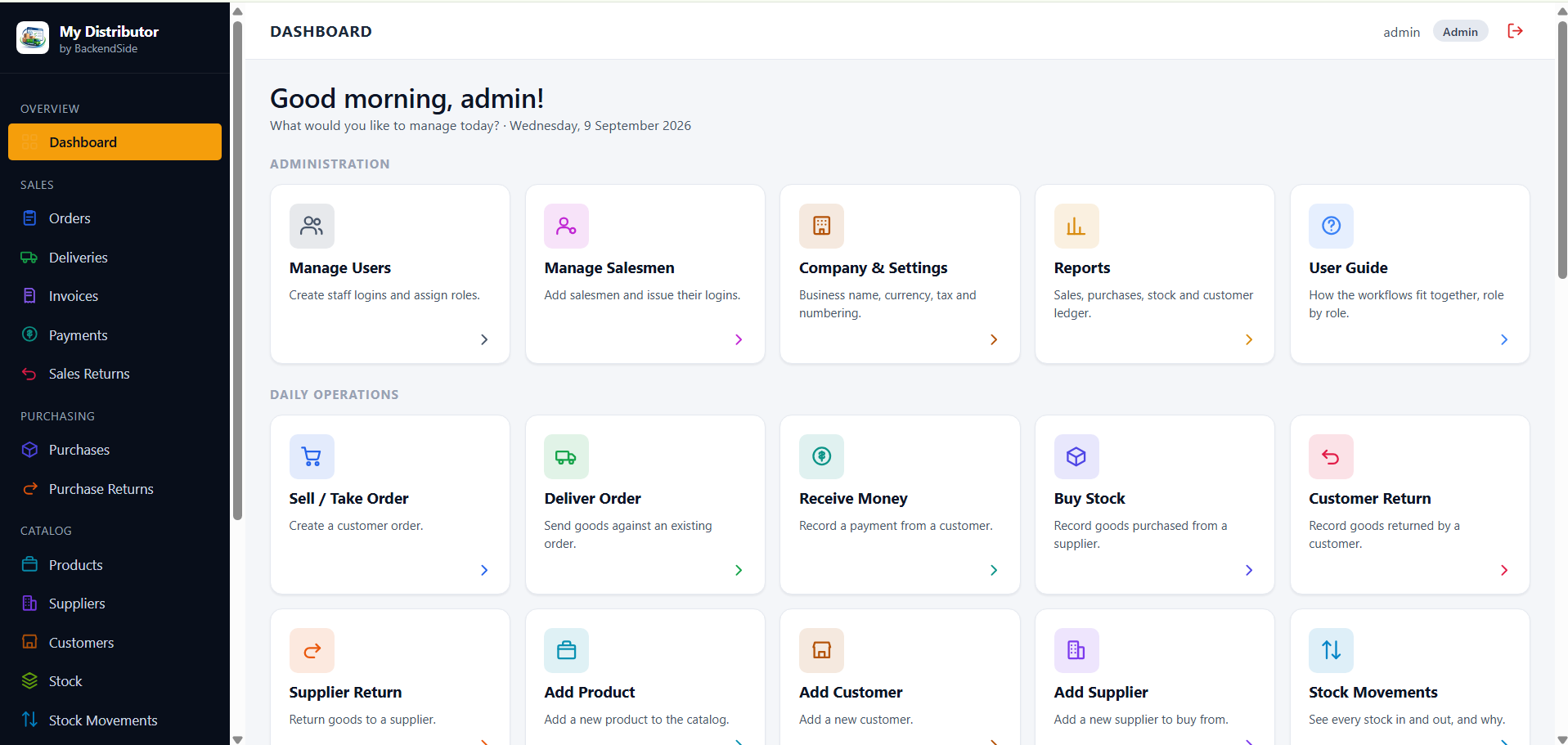The image size is (1568, 745).
Task: Click the sidebar scrollbar down arrow
Action: (x=237, y=739)
